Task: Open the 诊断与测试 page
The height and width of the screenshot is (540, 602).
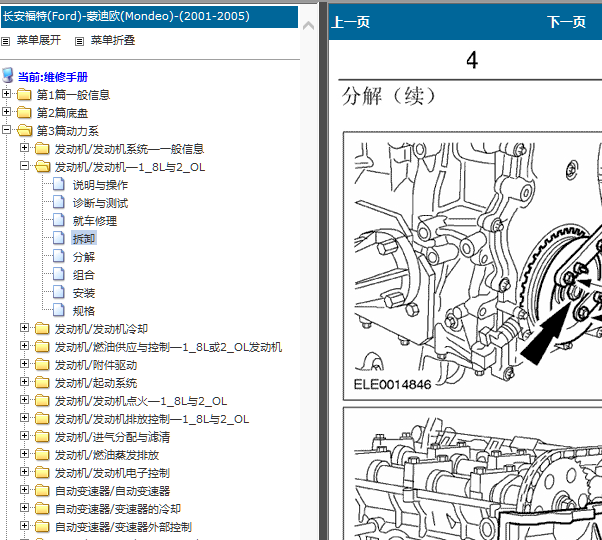Action: point(100,203)
